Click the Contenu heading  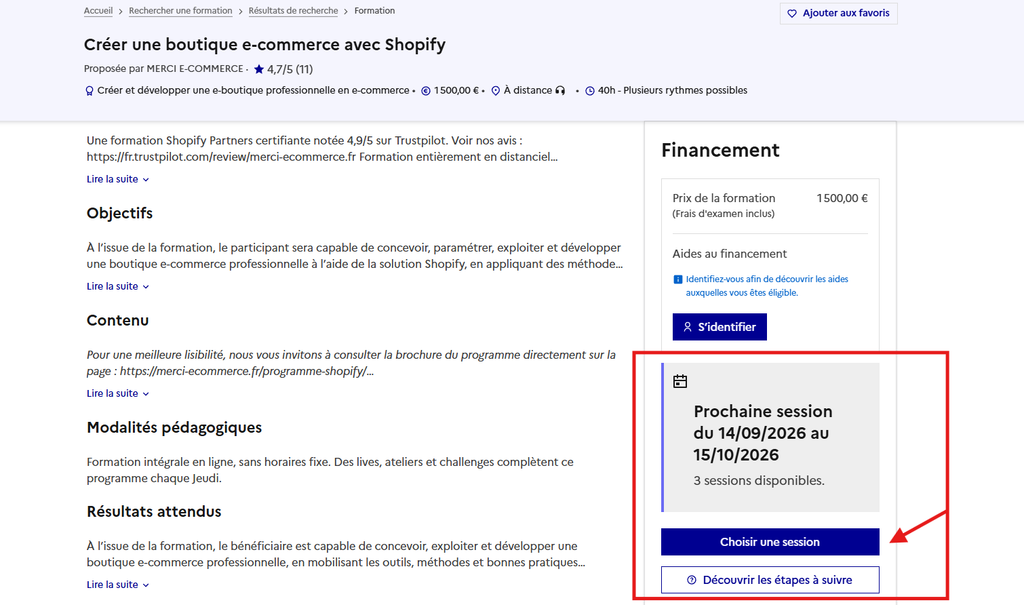click(118, 321)
